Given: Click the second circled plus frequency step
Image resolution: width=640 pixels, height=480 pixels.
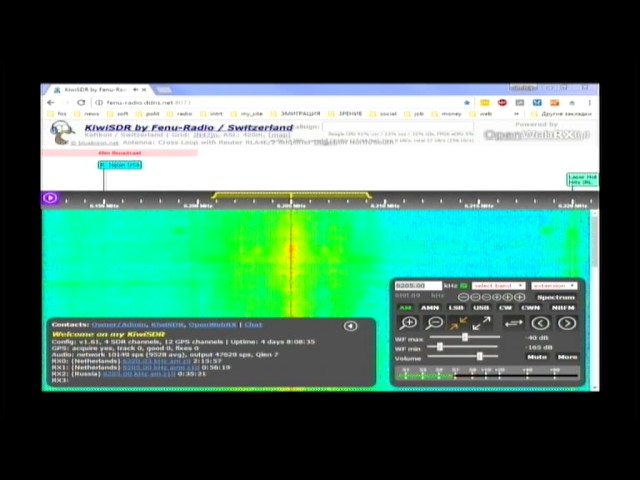Looking at the screenshot, I should 508,297.
